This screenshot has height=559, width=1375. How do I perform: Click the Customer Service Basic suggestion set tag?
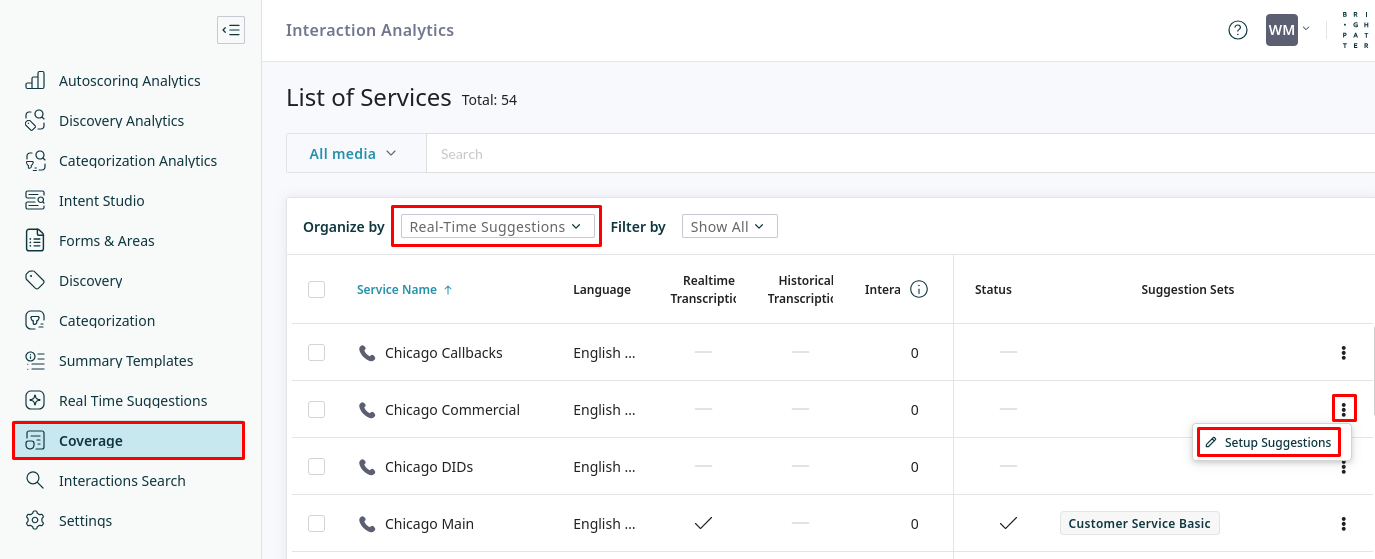coord(1139,524)
